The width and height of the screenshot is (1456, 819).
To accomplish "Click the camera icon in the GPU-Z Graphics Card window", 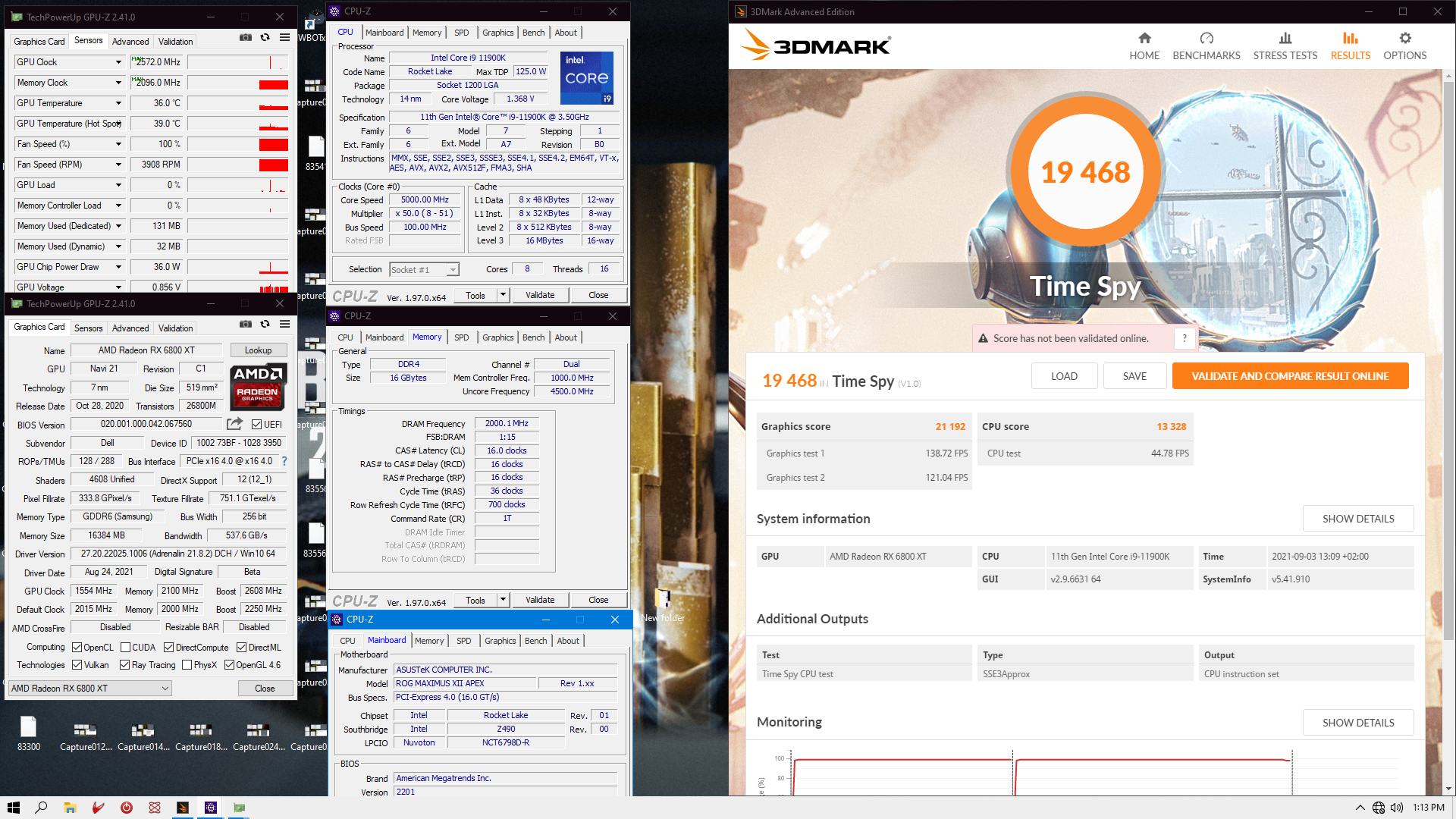I will pyautogui.click(x=246, y=324).
